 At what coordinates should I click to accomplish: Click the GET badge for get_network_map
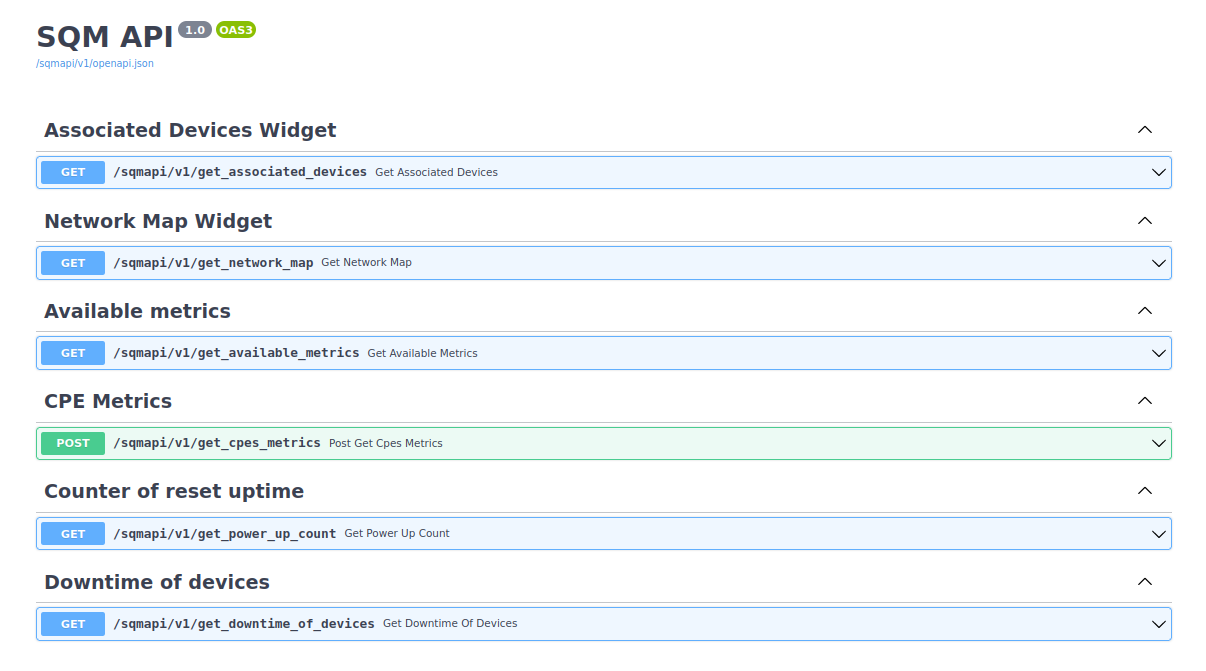73,263
